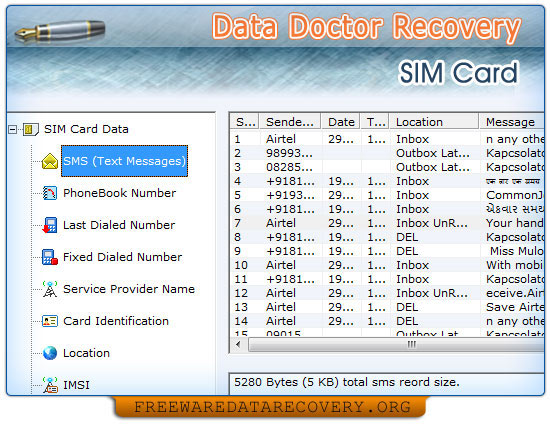Open PhoneBook Number in the tree
Screen dimensions: 550x425
[119, 193]
